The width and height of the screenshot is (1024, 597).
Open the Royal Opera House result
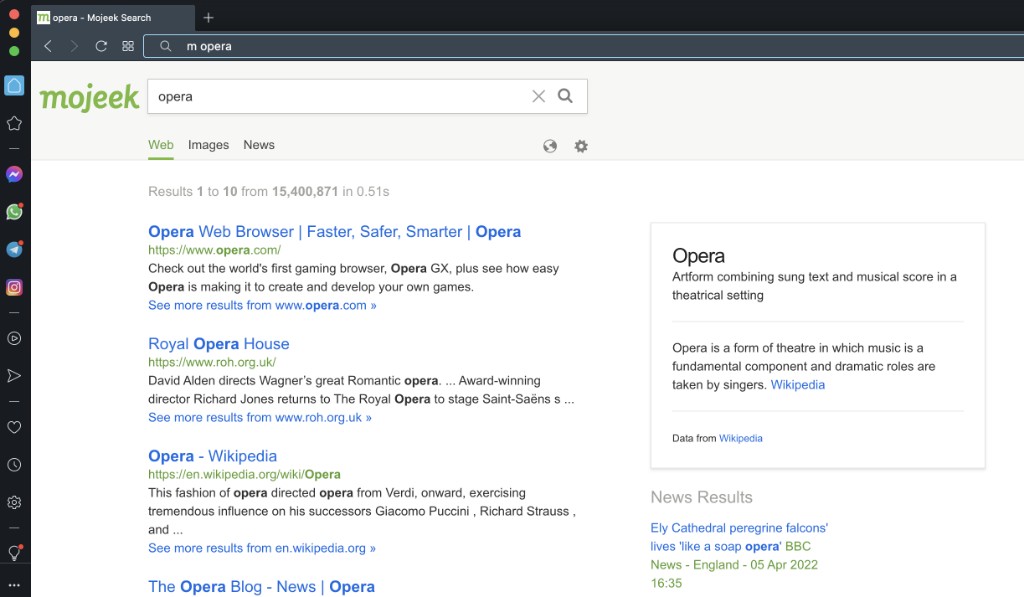coord(219,344)
